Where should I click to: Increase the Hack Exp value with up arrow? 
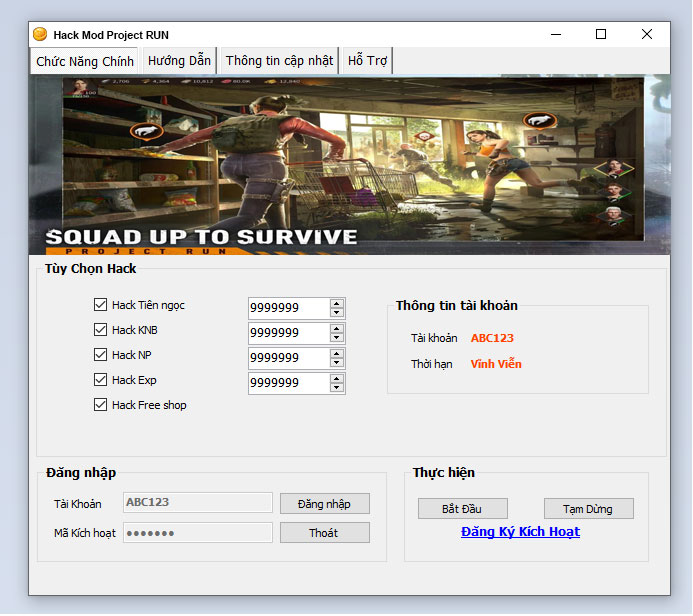[337, 379]
